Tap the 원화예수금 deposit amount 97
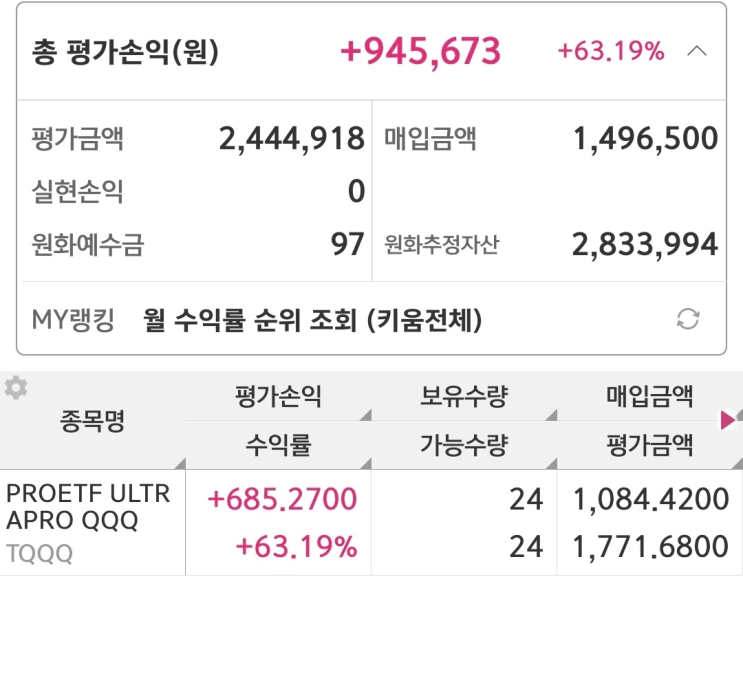Viewport: 743px width, 676px height. click(348, 244)
